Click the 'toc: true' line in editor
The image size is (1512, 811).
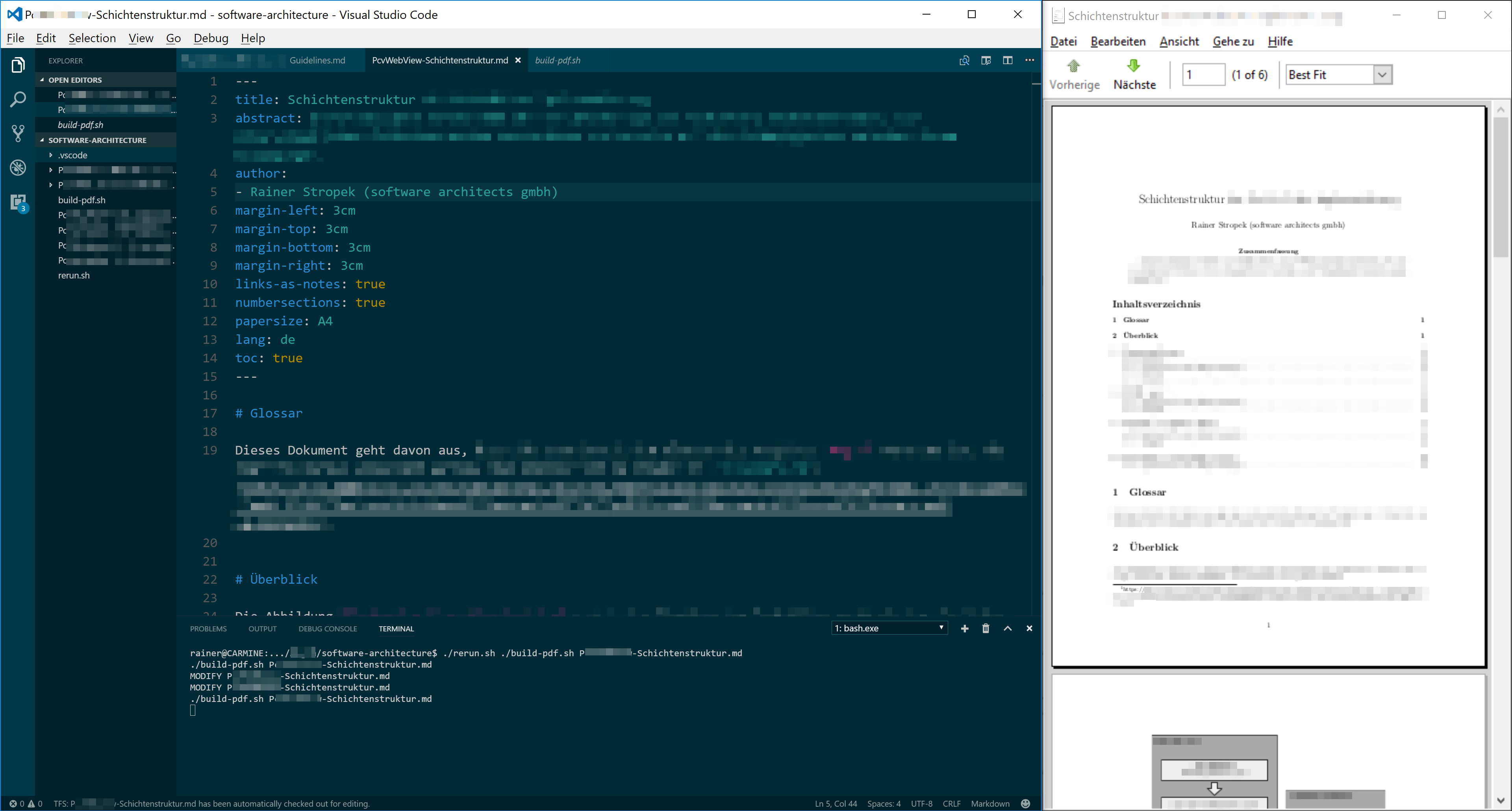(x=269, y=358)
